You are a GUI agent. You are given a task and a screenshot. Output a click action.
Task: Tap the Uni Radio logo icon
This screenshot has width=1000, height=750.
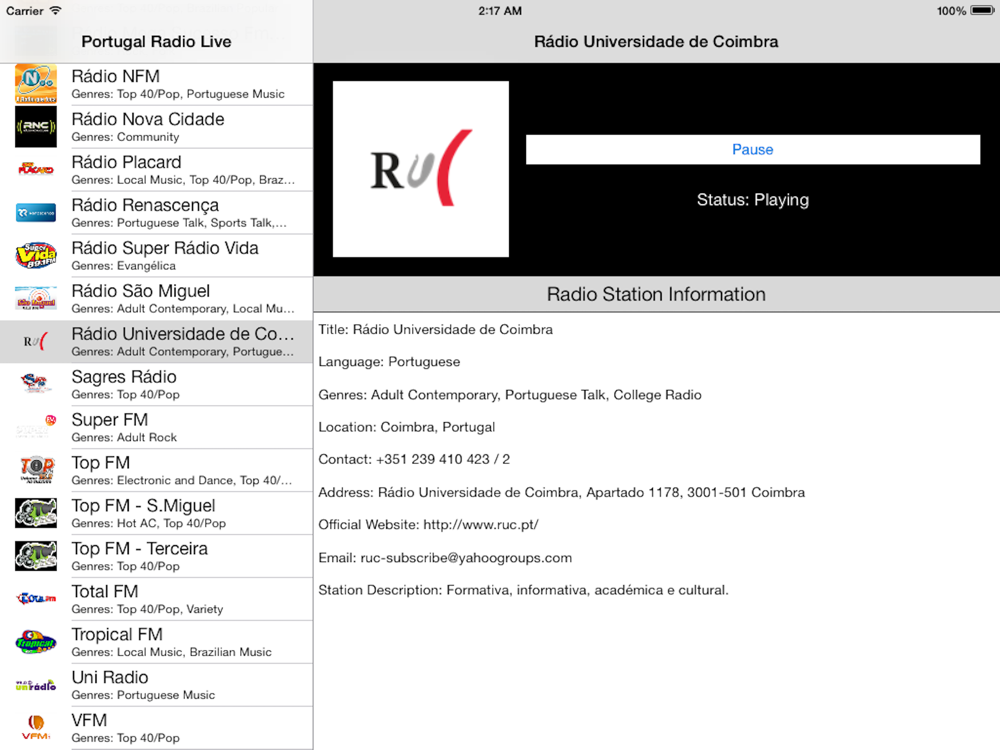point(36,685)
